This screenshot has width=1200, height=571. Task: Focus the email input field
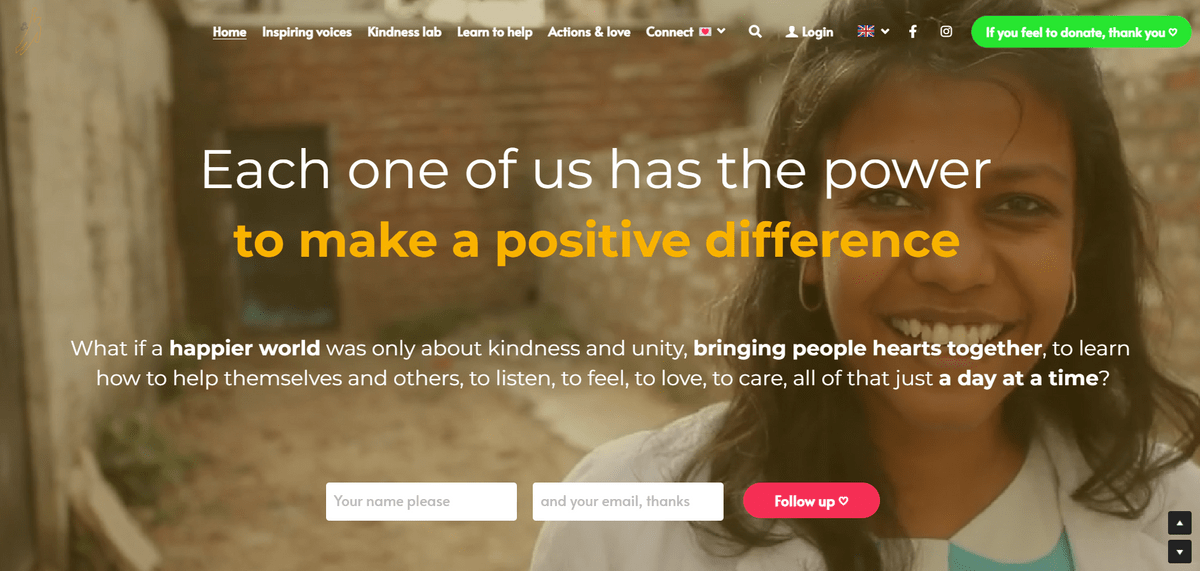[x=628, y=501]
